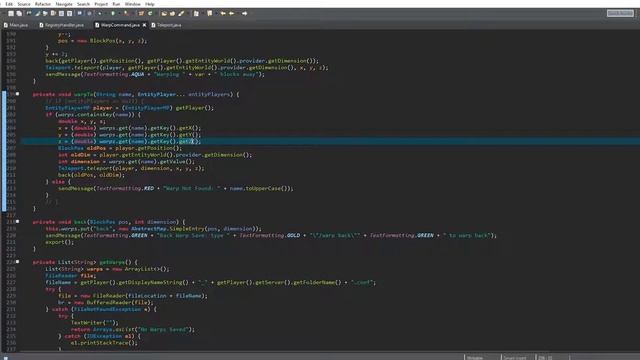Screen dimensions: 640x360
Task: Open the Refactor menu
Action: click(43, 4)
